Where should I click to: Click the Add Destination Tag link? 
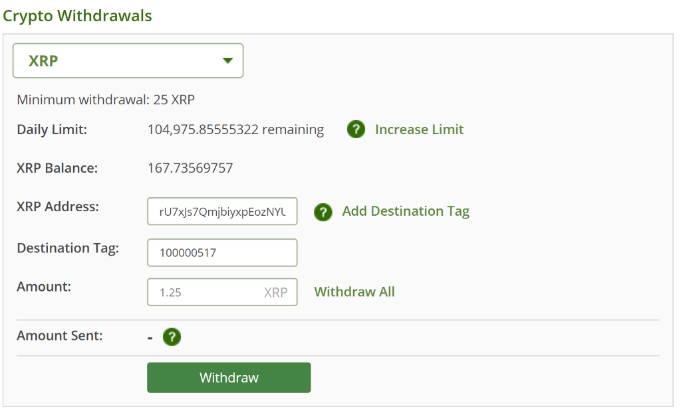pos(406,211)
